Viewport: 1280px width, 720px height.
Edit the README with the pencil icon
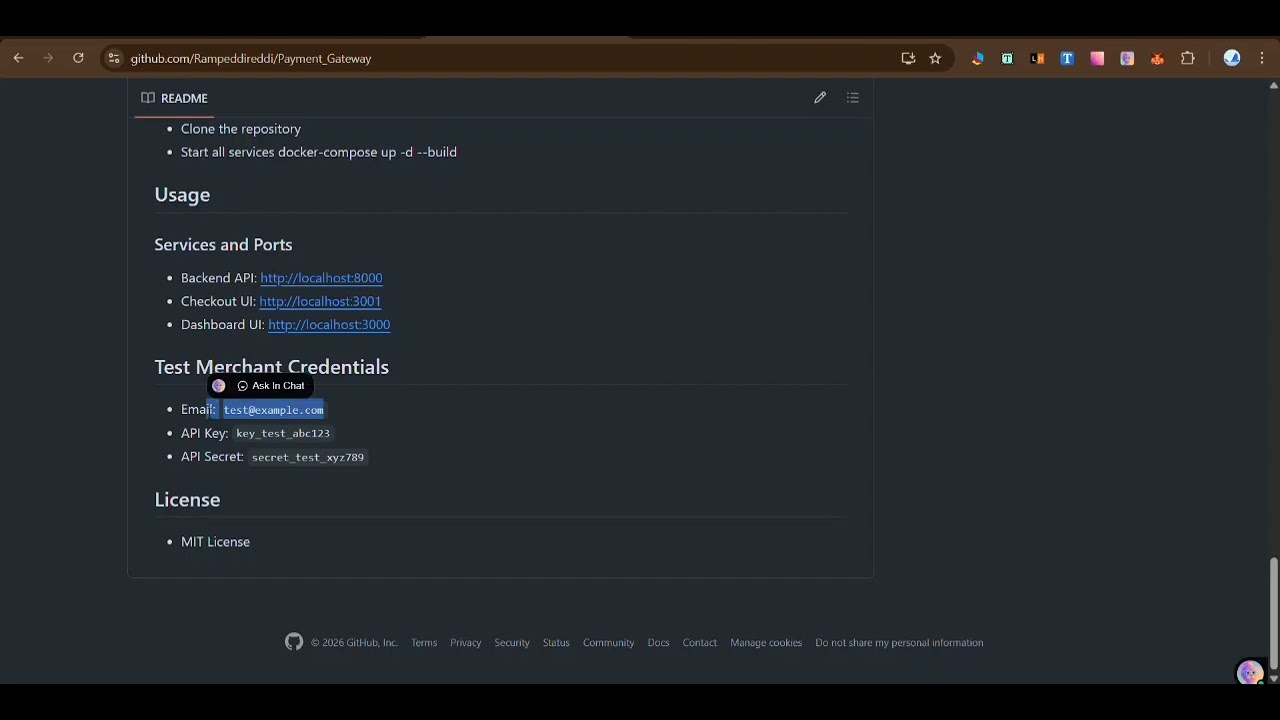tap(820, 98)
